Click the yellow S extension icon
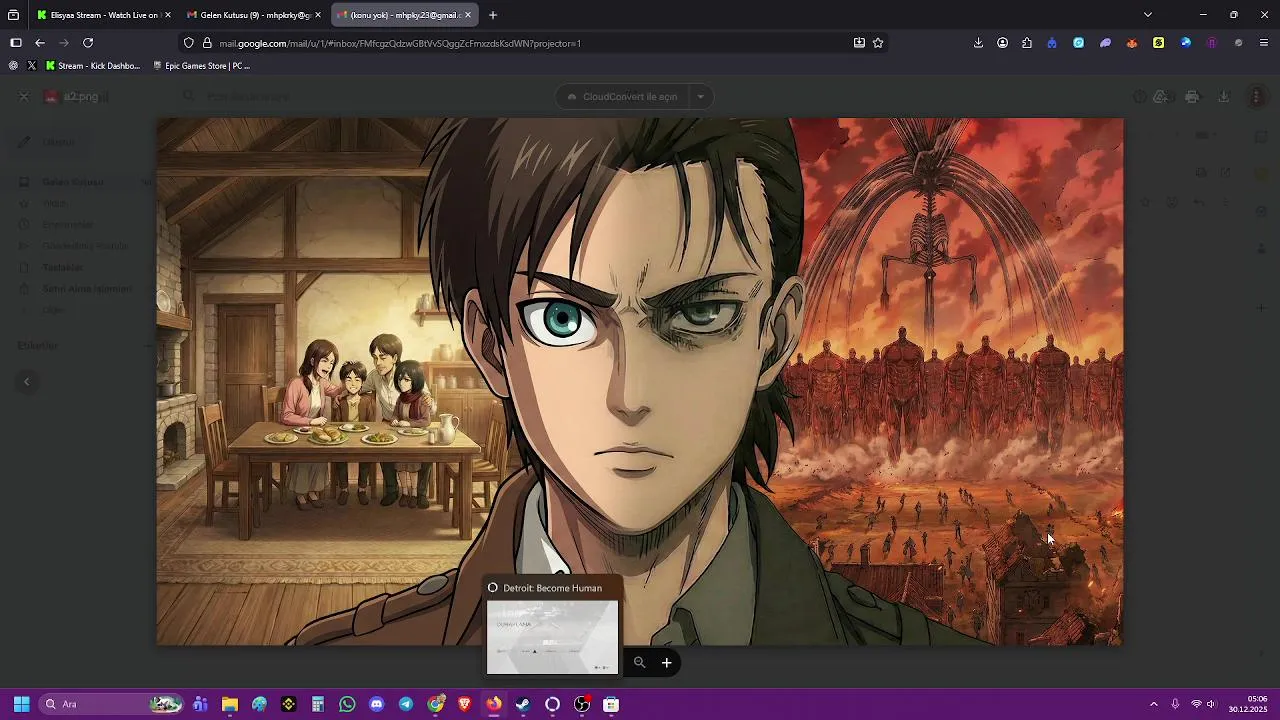 pyautogui.click(x=1158, y=43)
